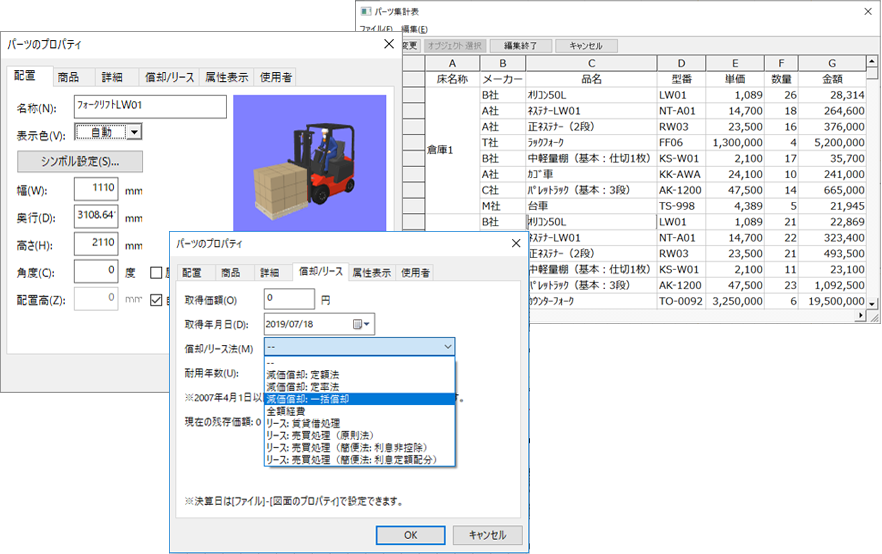The height and width of the screenshot is (554, 882).
Task: Toggle the checkbox beside the 角度 field
Action: [x=157, y=272]
